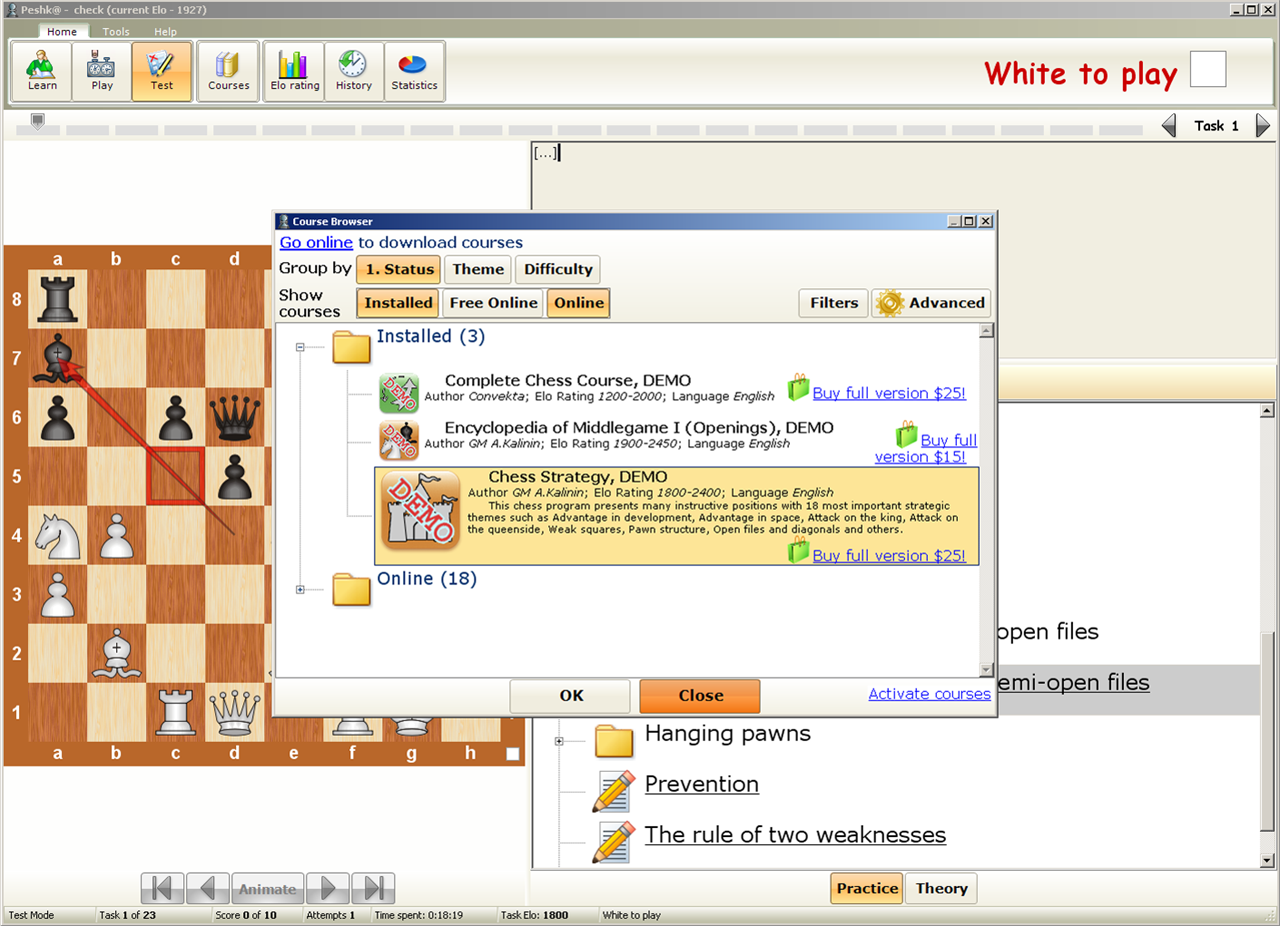Click the main theme list scrollbar
This screenshot has height=926, width=1280.
(1268, 635)
